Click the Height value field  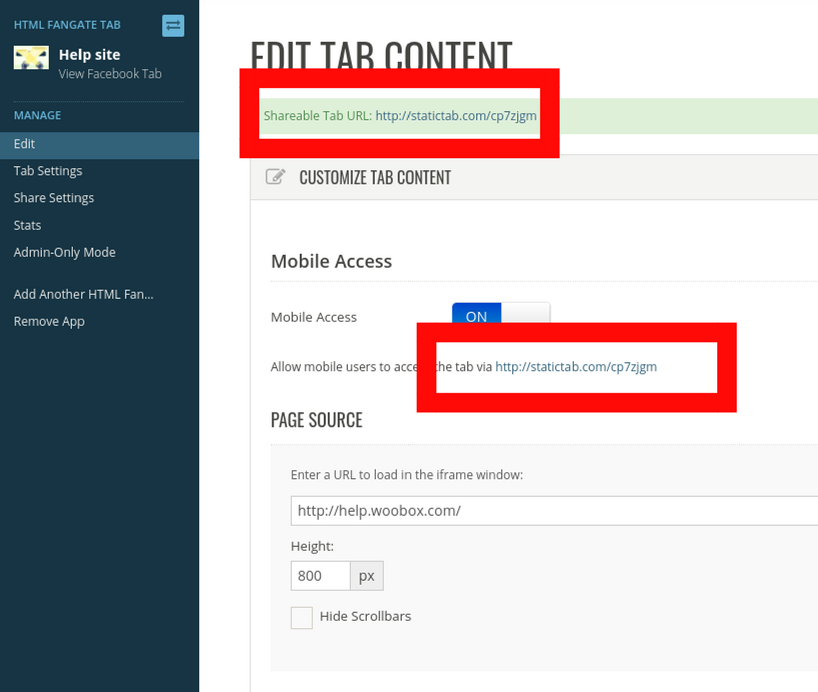(x=320, y=576)
